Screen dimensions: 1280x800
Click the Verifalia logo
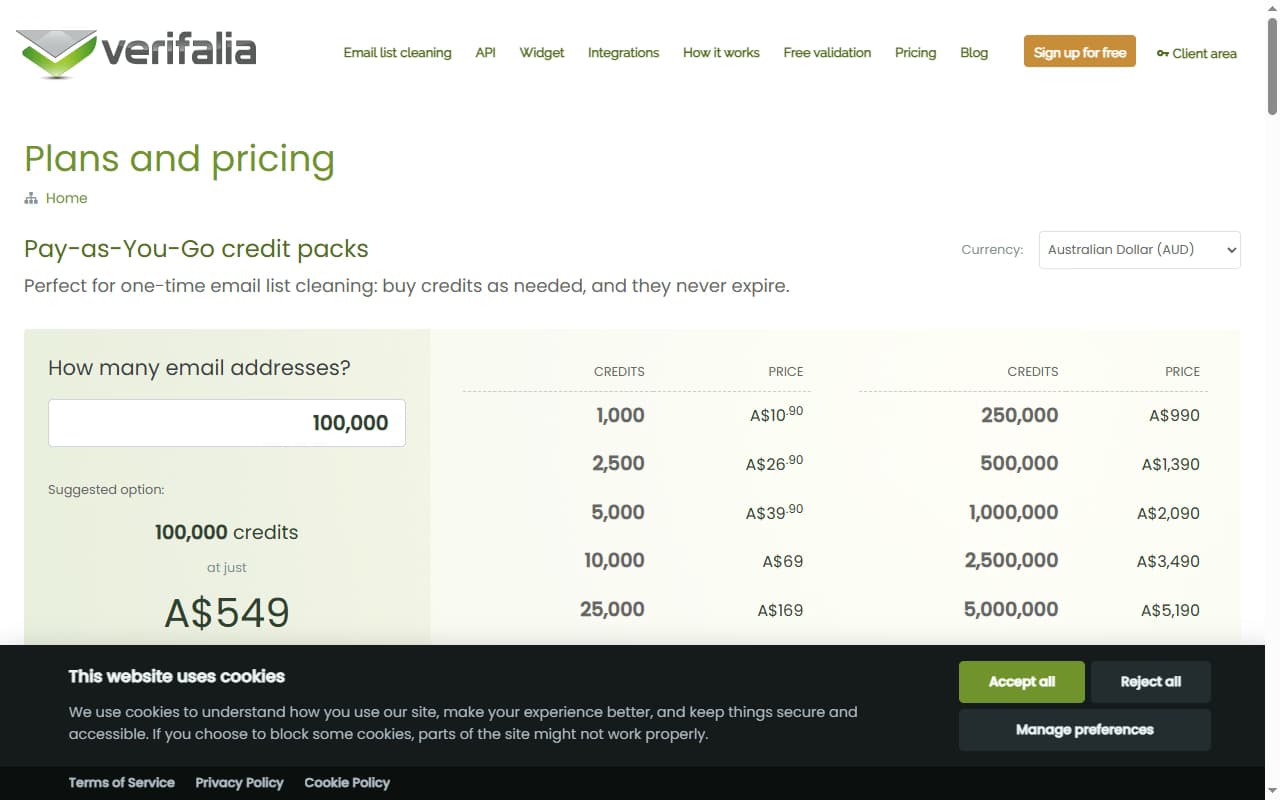pos(137,52)
